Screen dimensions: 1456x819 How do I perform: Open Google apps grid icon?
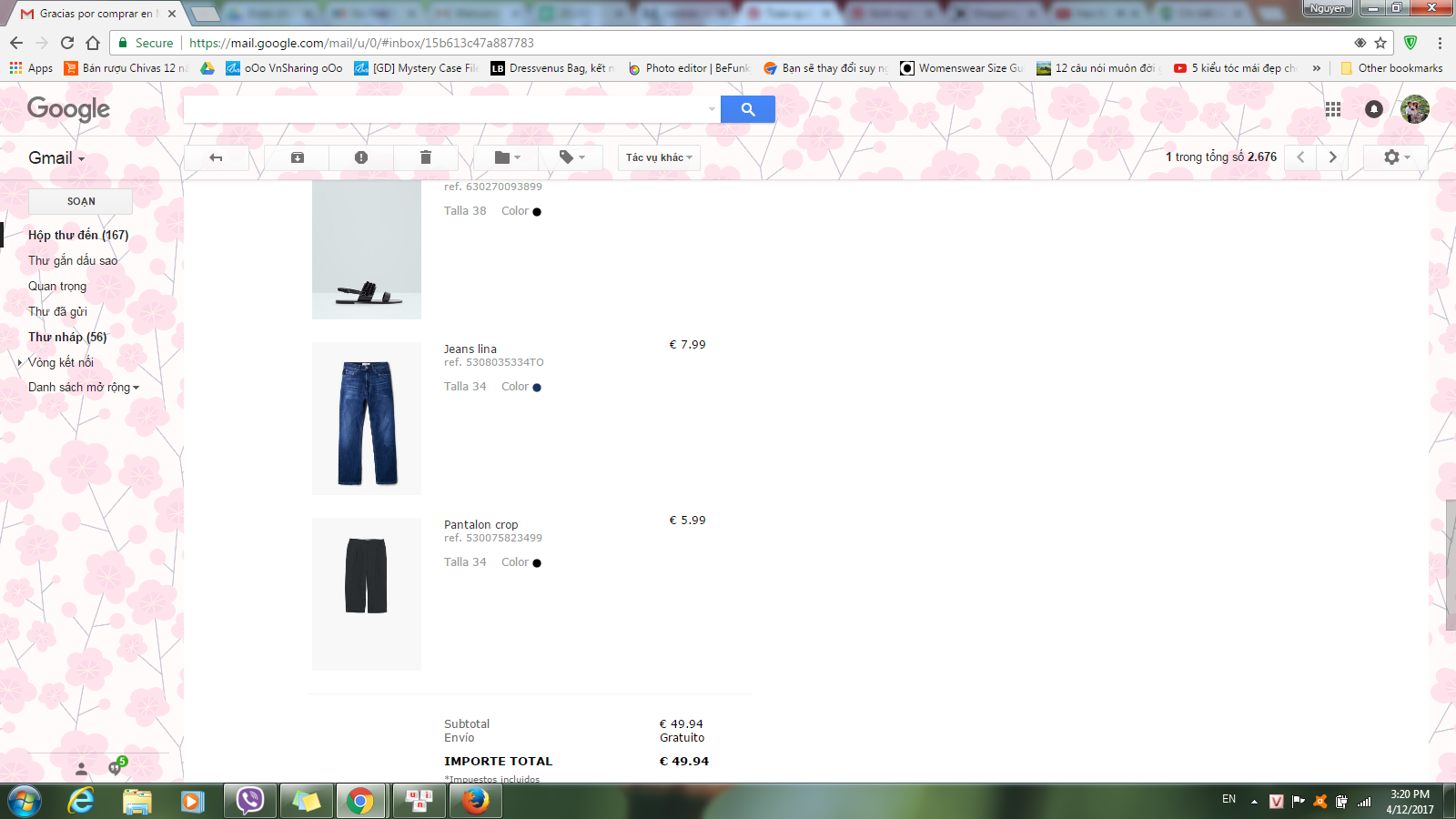1333,109
